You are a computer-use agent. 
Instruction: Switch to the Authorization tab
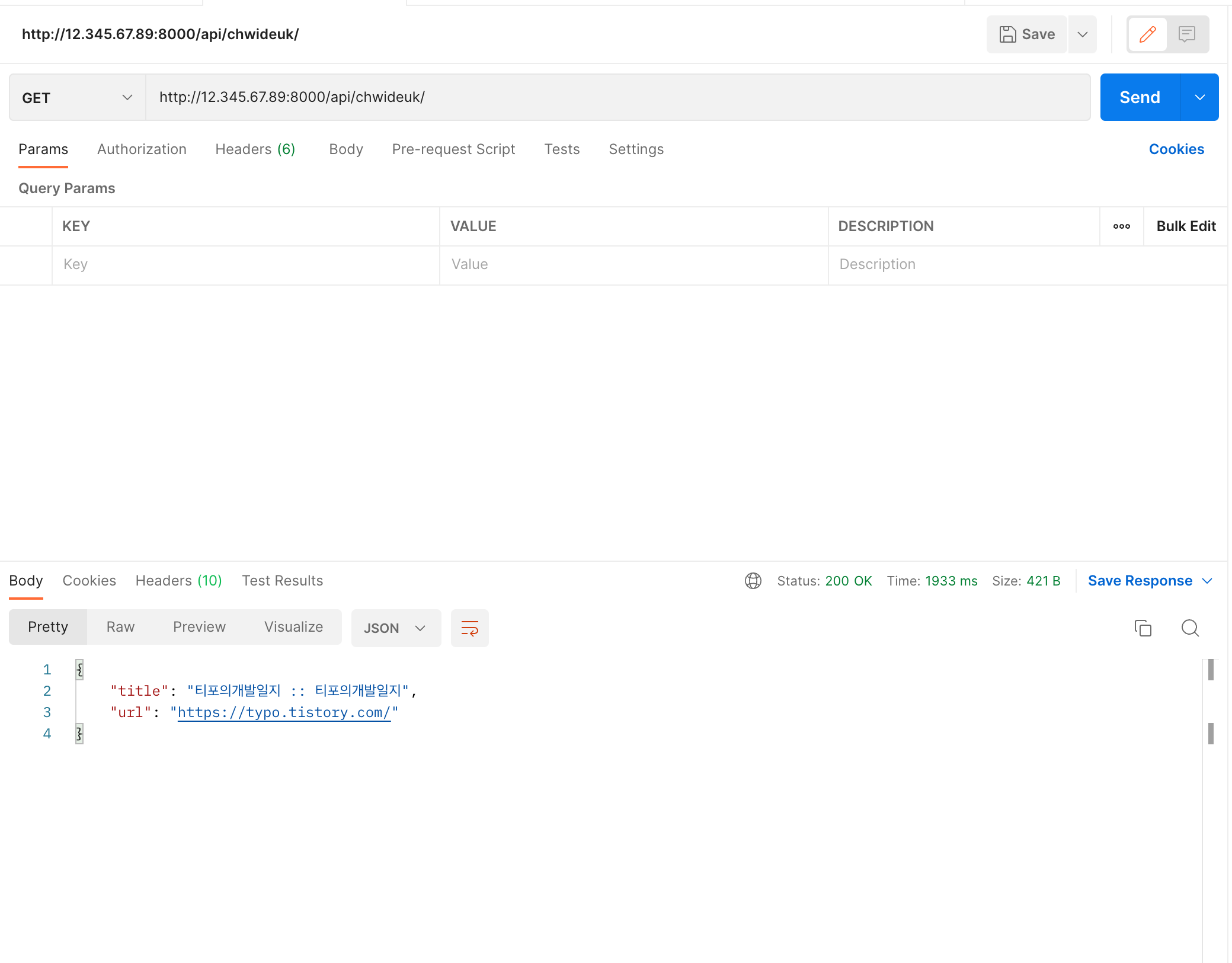142,149
